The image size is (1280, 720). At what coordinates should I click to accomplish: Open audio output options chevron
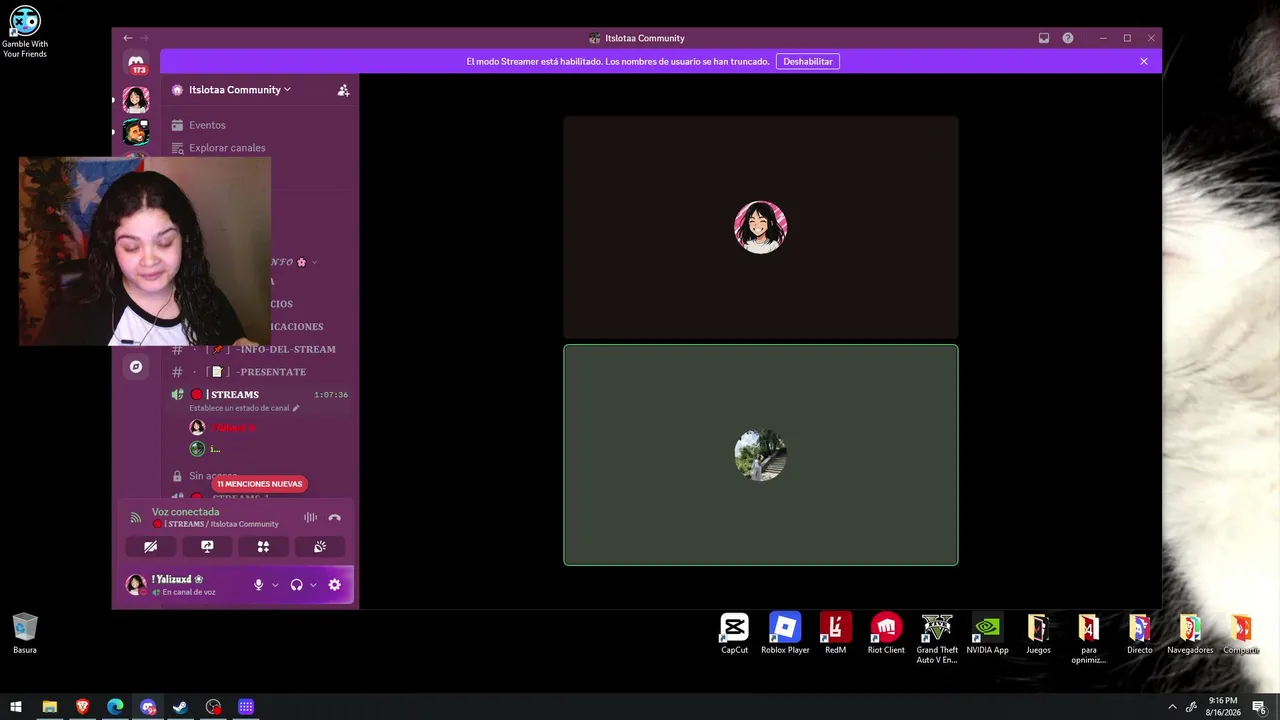[x=313, y=585]
